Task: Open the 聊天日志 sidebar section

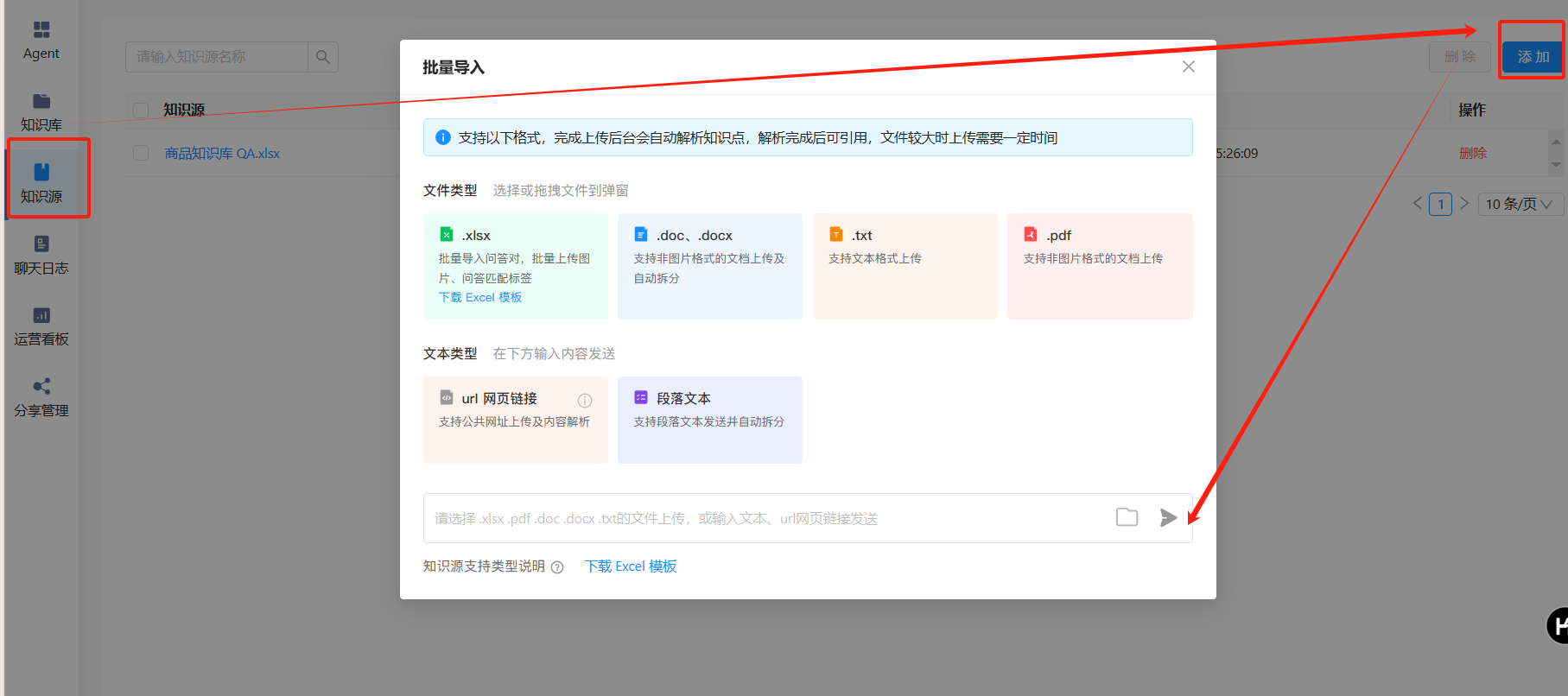Action: click(41, 255)
